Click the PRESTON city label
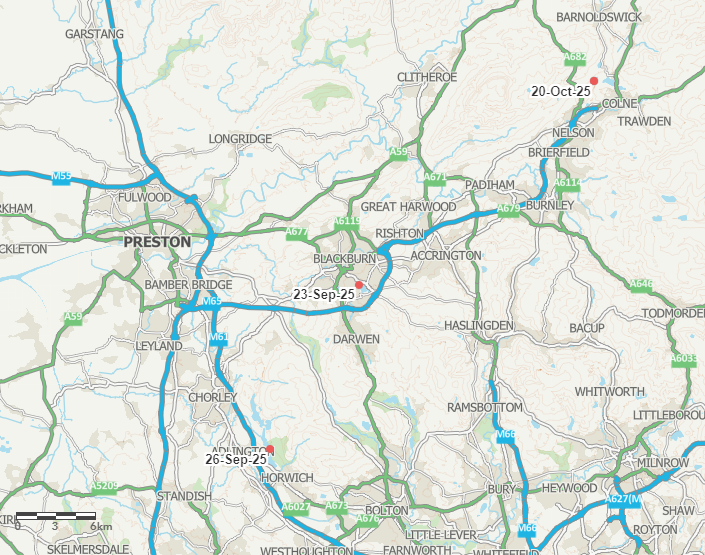The width and height of the screenshot is (705, 555). coord(157,242)
